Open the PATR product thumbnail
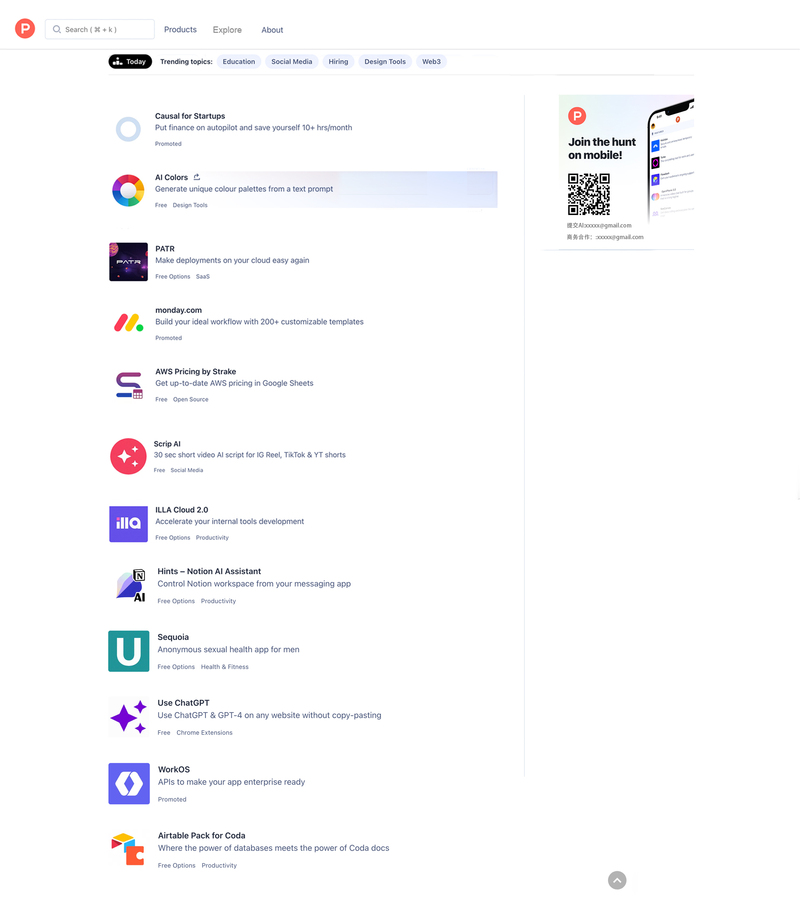Viewport: 800px width, 900px height. (x=129, y=262)
